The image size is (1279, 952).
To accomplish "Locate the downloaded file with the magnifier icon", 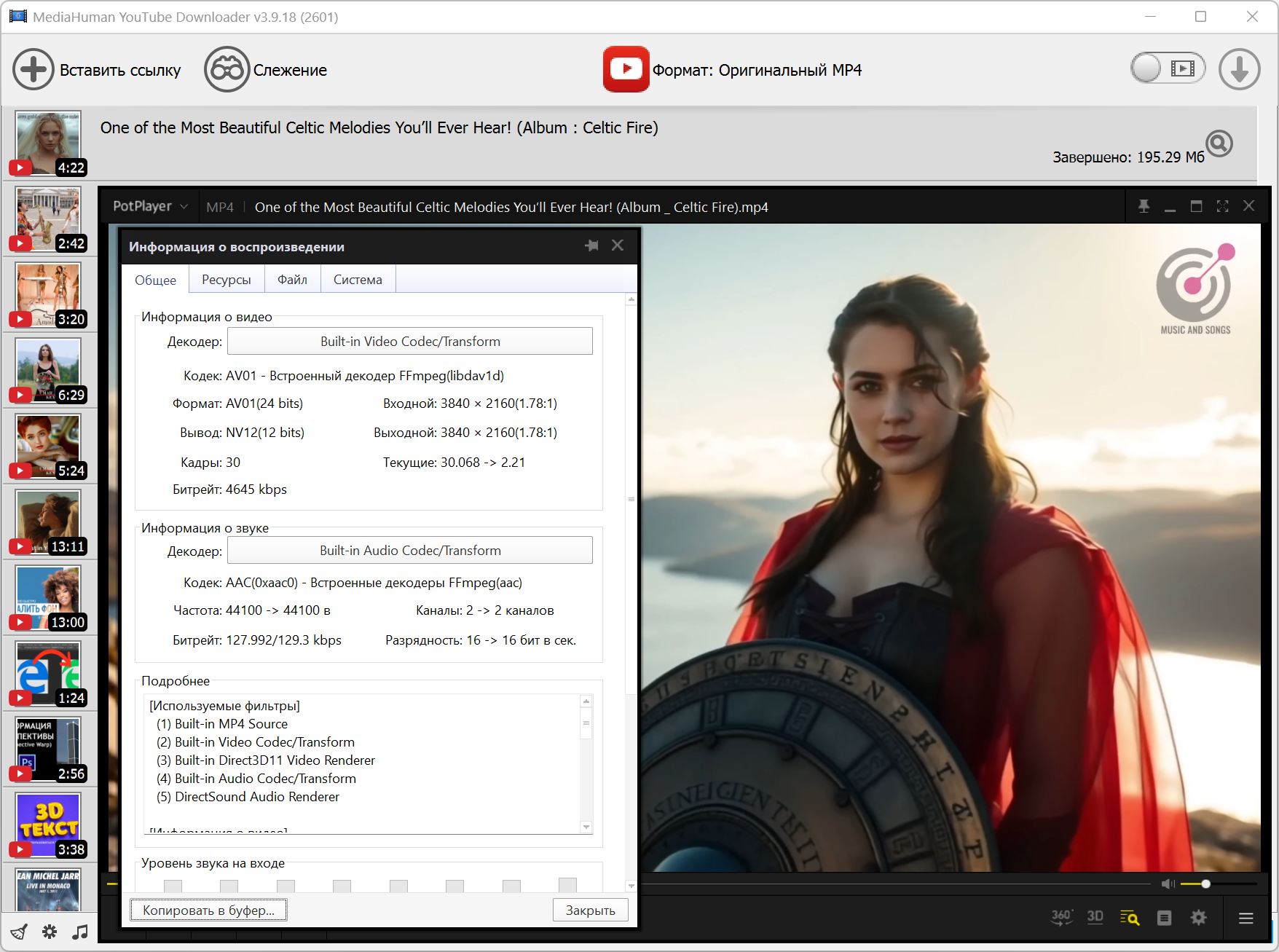I will 1219,143.
